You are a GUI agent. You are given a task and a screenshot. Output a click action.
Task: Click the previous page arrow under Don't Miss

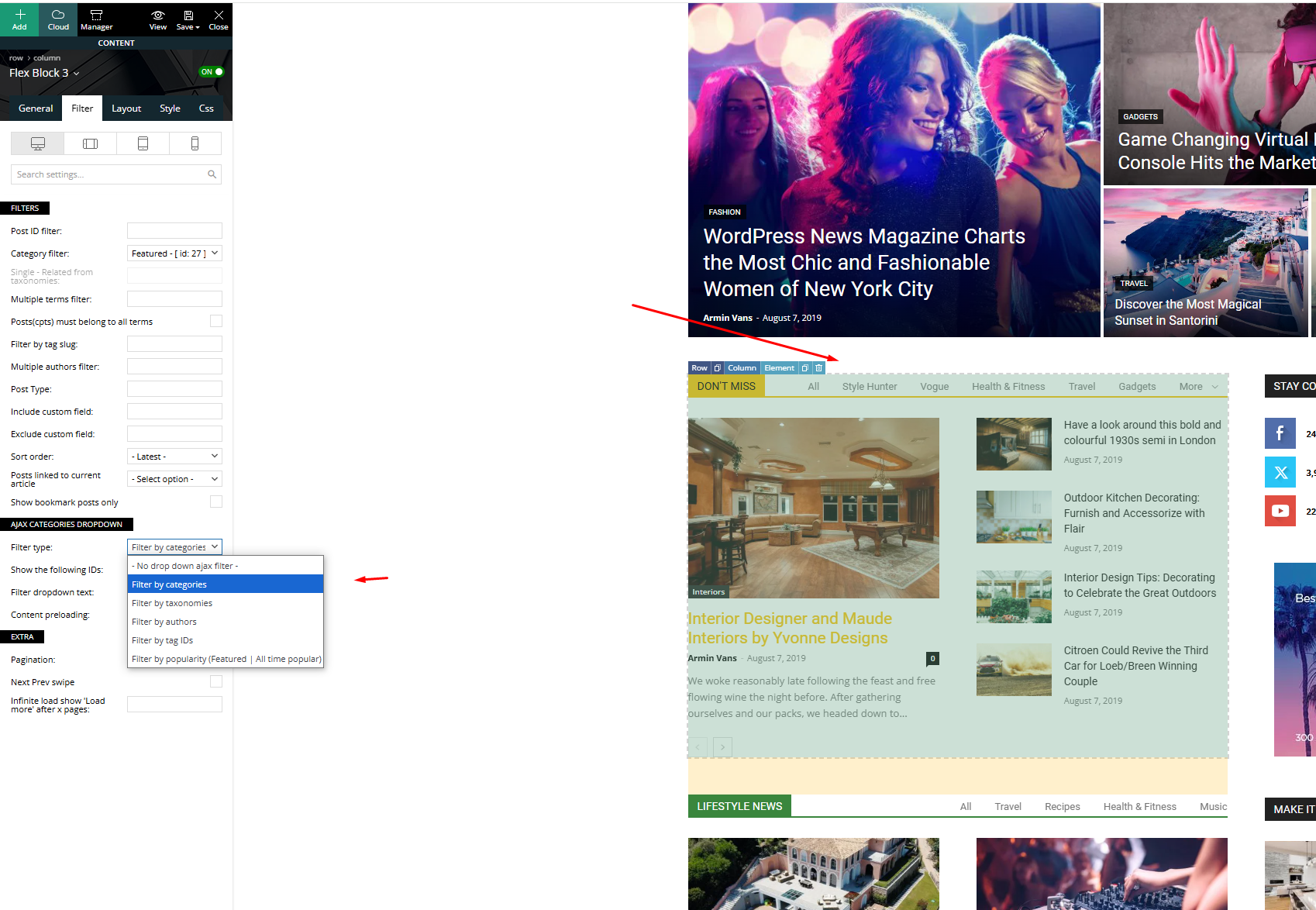point(698,746)
